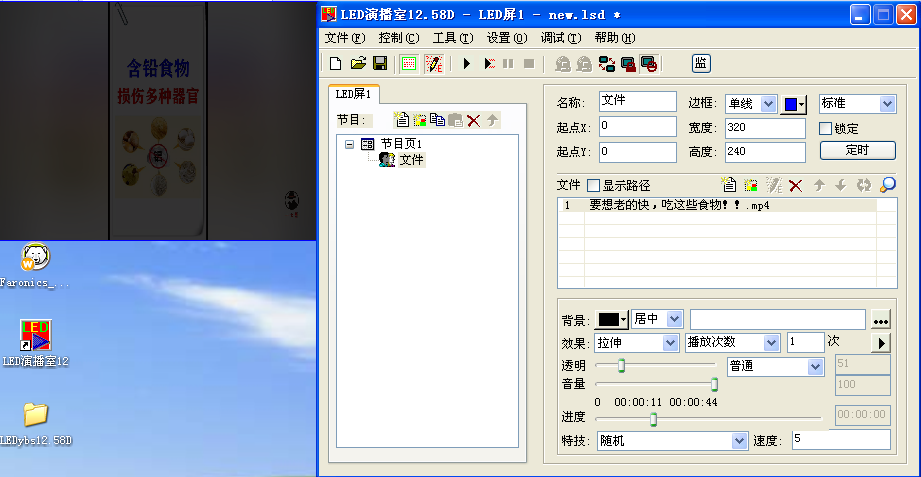This screenshot has width=921, height=477.
Task: Click the monitor with red lock icon
Action: 628,63
